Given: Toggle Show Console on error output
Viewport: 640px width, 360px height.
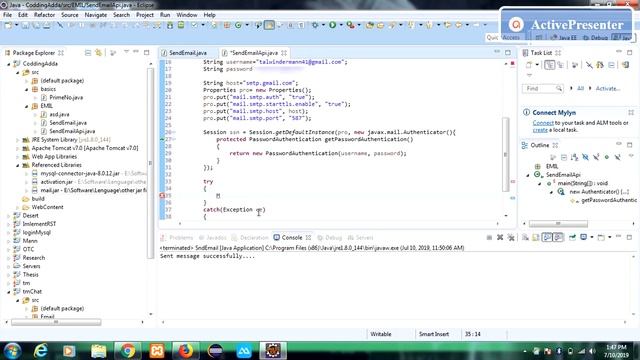Looking at the screenshot, I should click(558, 238).
